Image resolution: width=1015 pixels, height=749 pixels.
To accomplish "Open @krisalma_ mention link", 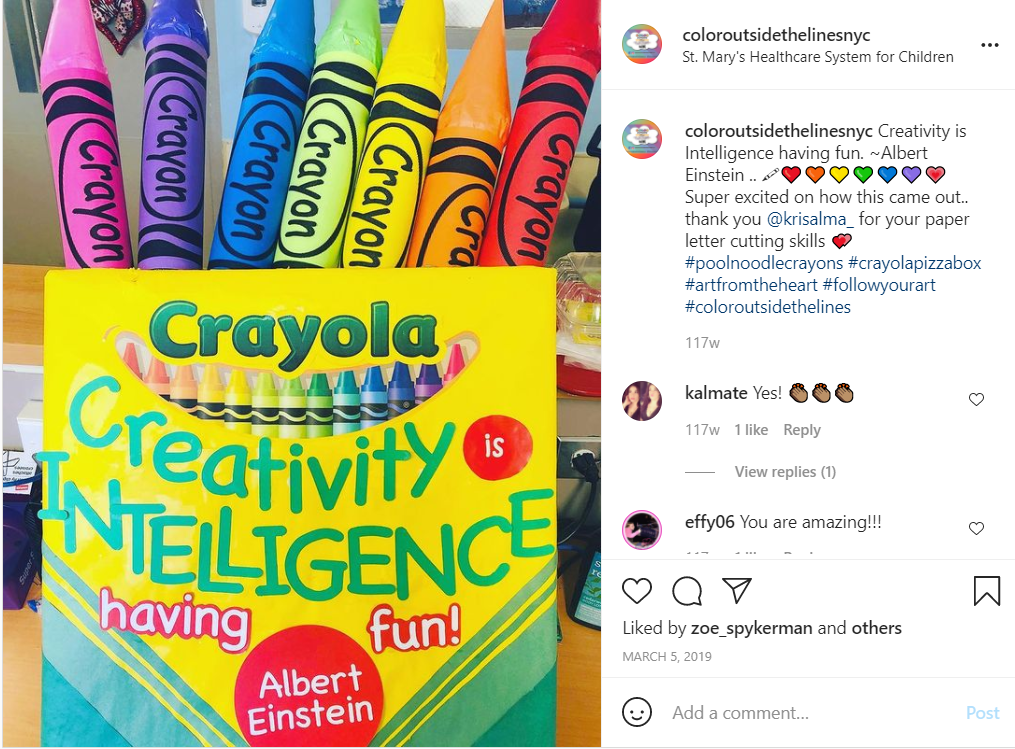I will [810, 219].
